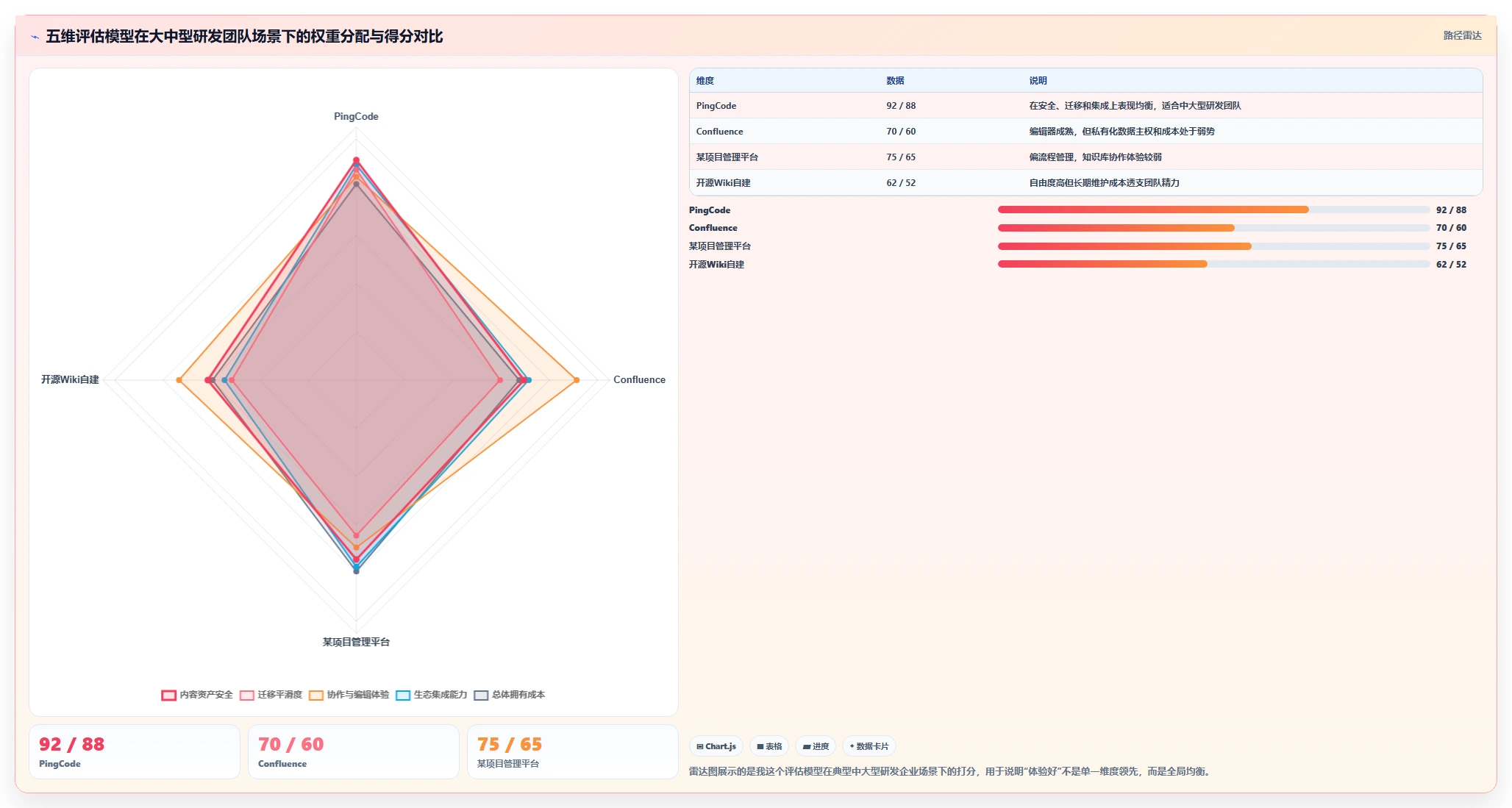The width and height of the screenshot is (1512, 808).
Task: Click the 某项目管理平台 progress bar
Action: [x=1213, y=246]
